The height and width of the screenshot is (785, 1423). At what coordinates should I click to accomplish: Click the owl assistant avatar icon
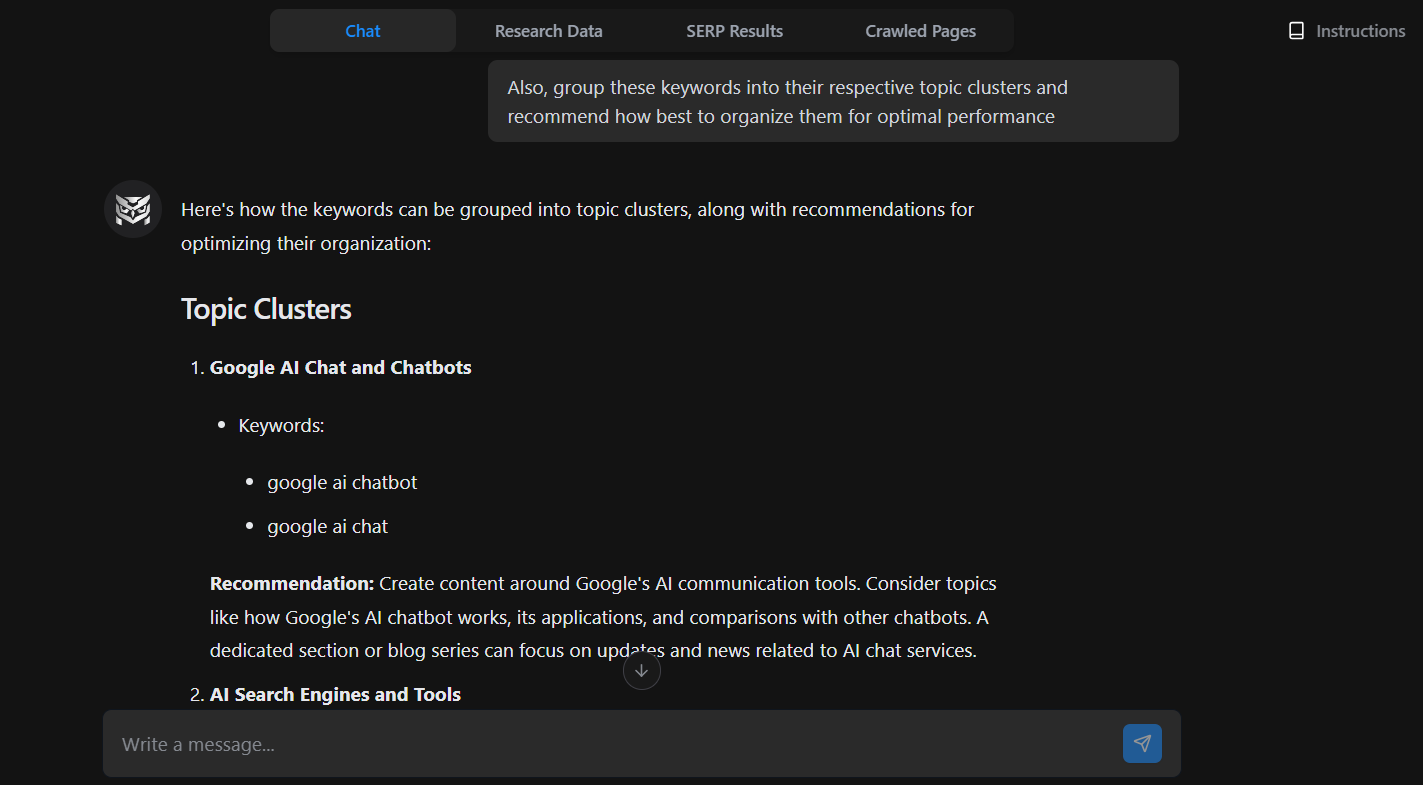point(132,209)
